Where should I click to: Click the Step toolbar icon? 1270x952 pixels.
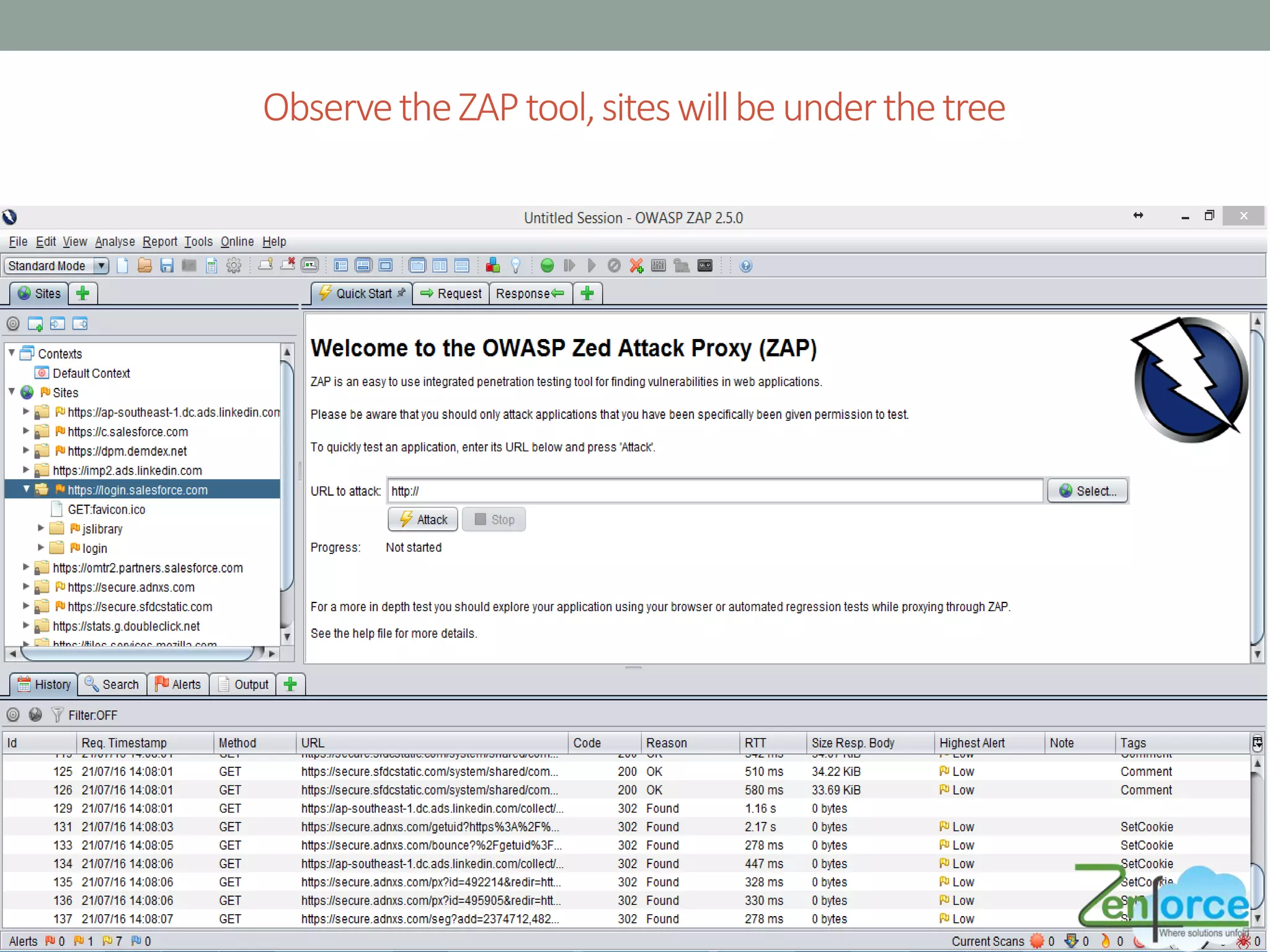click(569, 266)
